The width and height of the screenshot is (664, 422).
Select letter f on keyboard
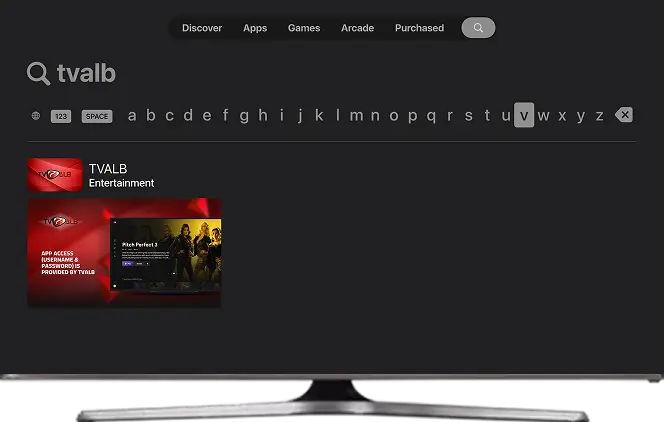225,115
